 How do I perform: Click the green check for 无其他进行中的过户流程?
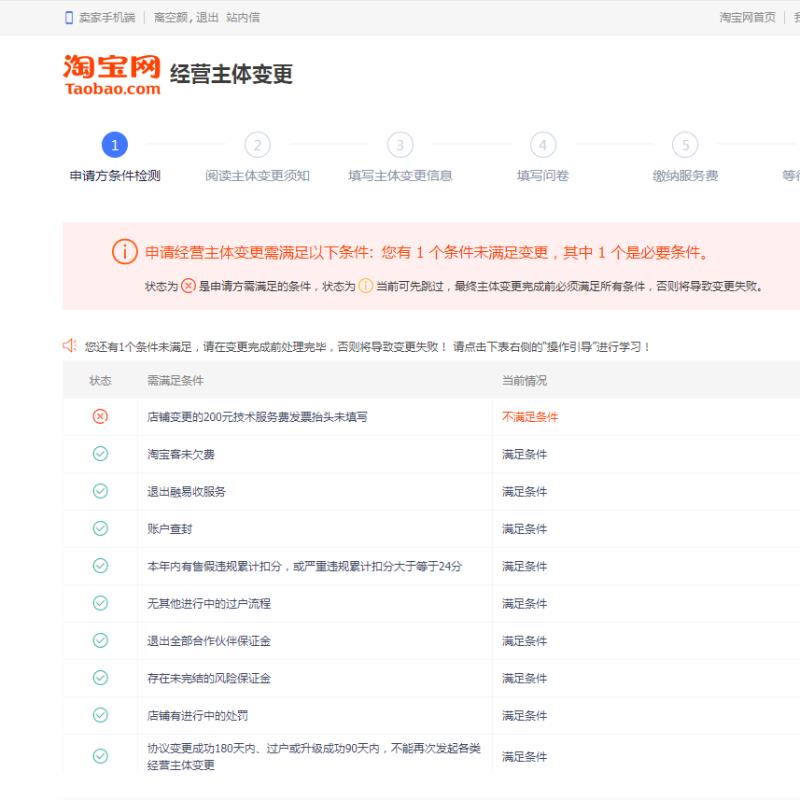pyautogui.click(x=101, y=603)
